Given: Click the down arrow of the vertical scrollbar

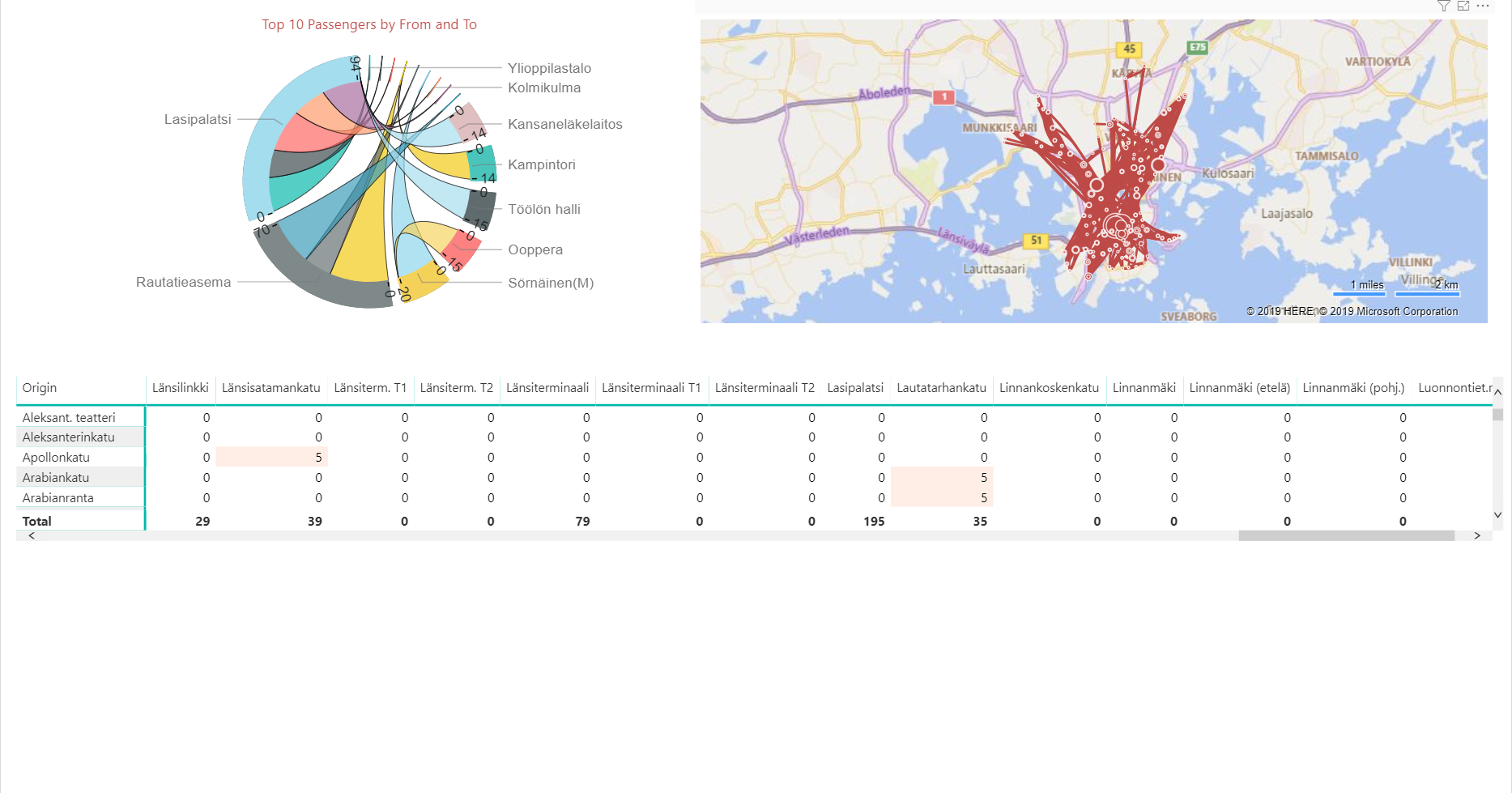Looking at the screenshot, I should pyautogui.click(x=1498, y=514).
